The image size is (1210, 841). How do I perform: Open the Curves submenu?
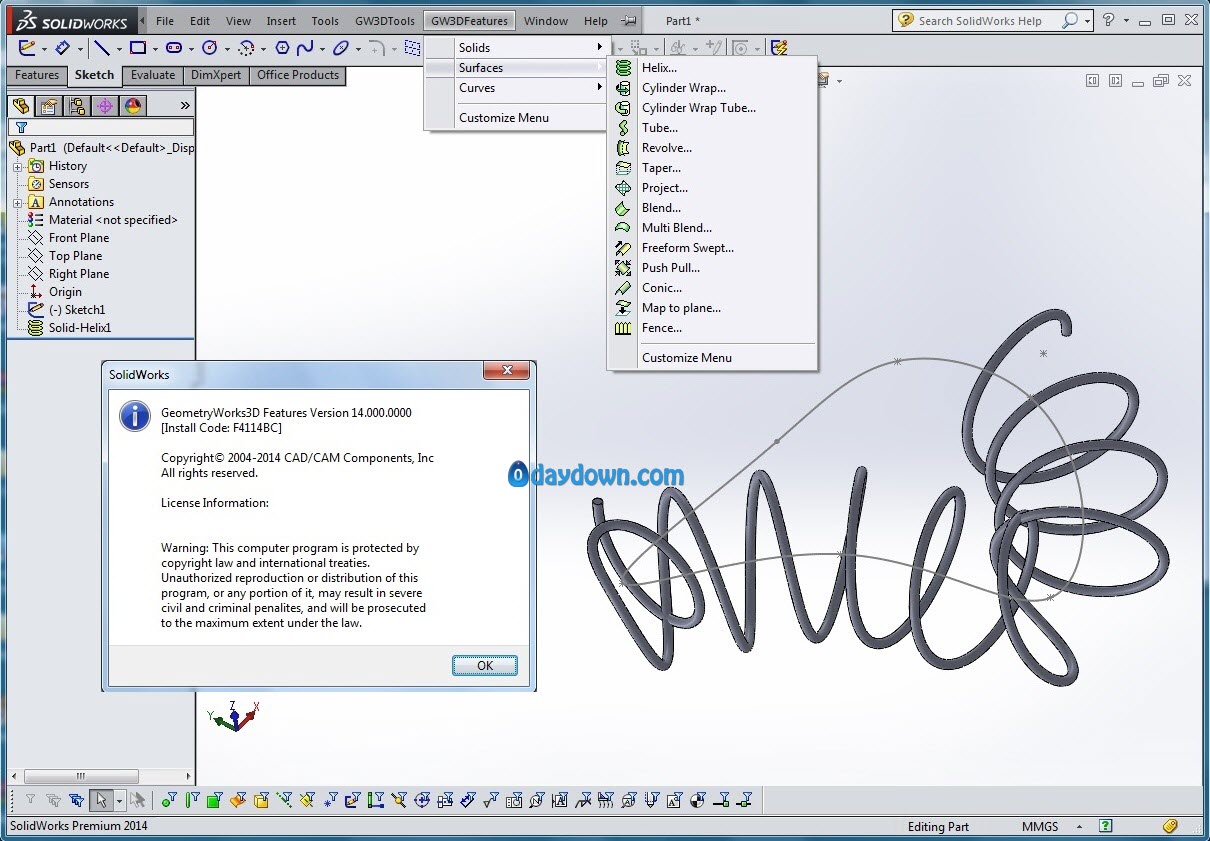point(516,88)
